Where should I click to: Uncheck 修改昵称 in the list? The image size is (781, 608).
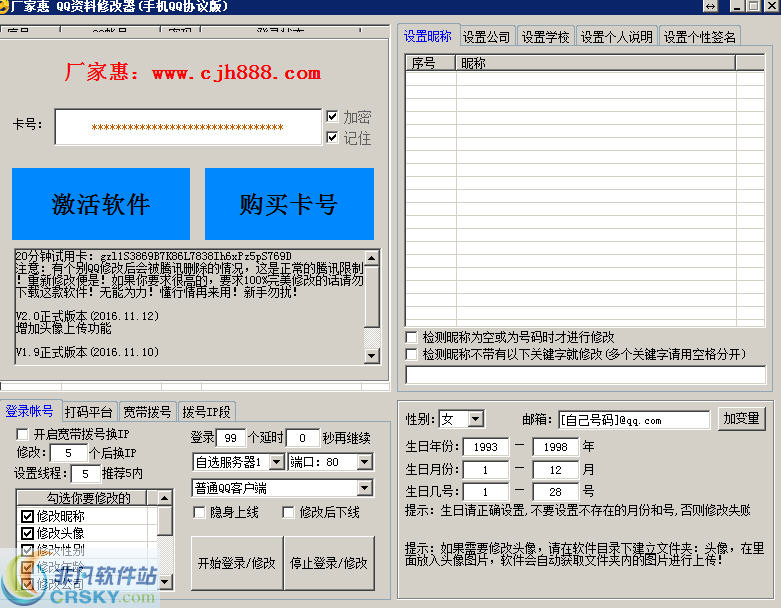[x=27, y=516]
